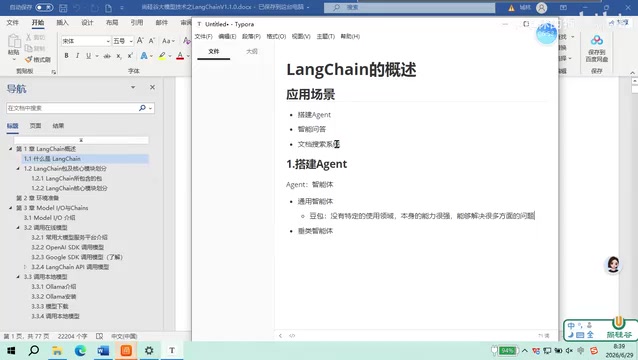Click the Save icon in Word title bar

coord(63,8)
